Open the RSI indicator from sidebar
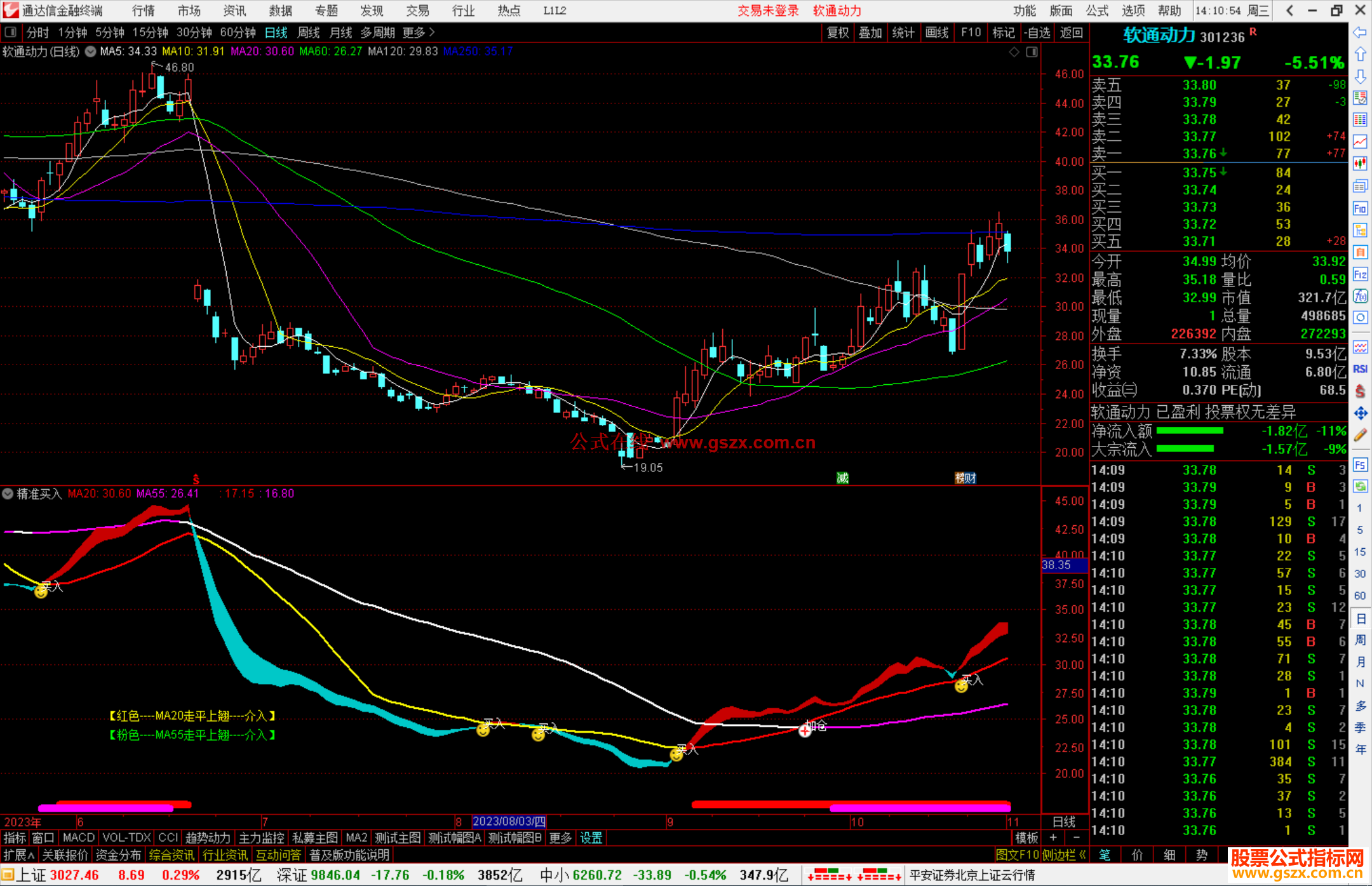The image size is (1372, 886). pyautogui.click(x=1360, y=369)
